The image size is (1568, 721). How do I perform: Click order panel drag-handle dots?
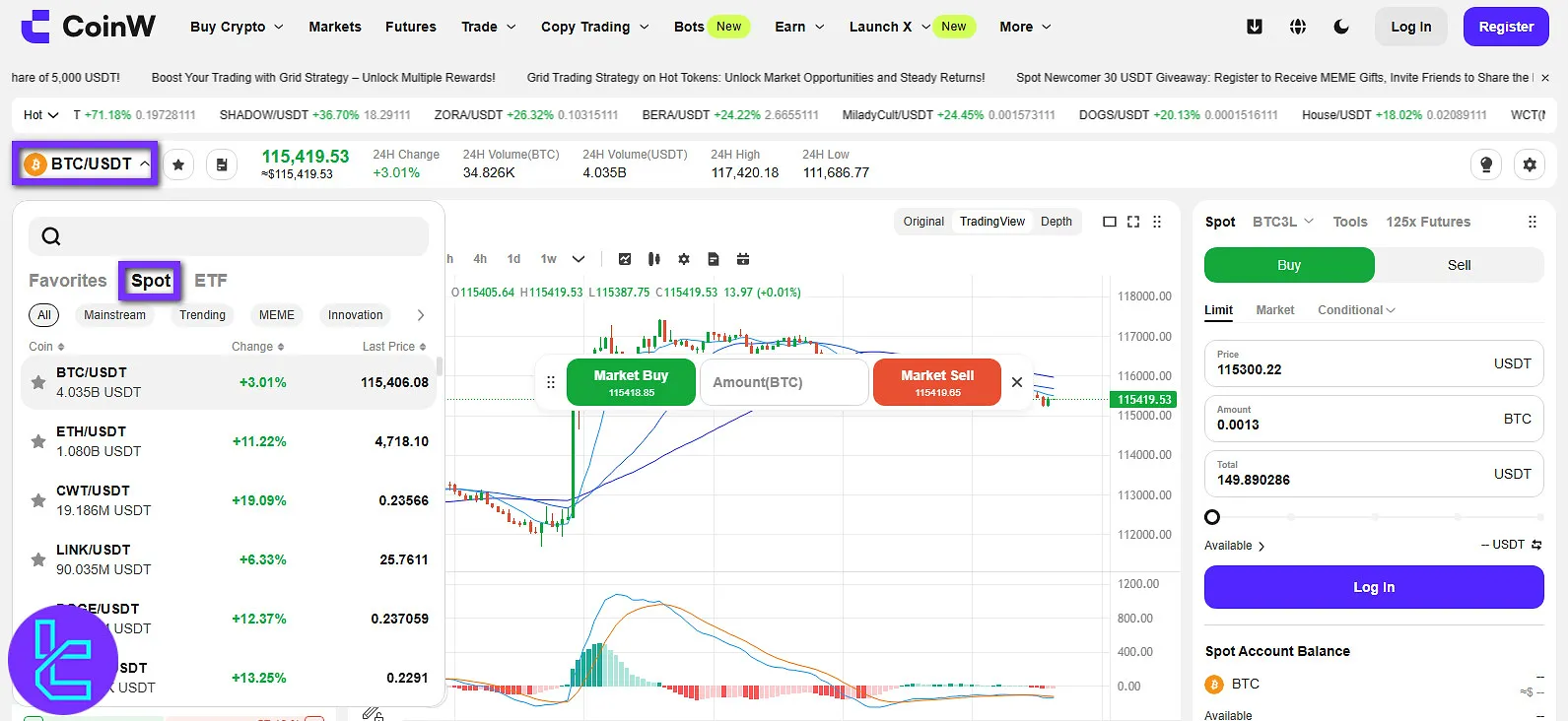coord(1533,222)
